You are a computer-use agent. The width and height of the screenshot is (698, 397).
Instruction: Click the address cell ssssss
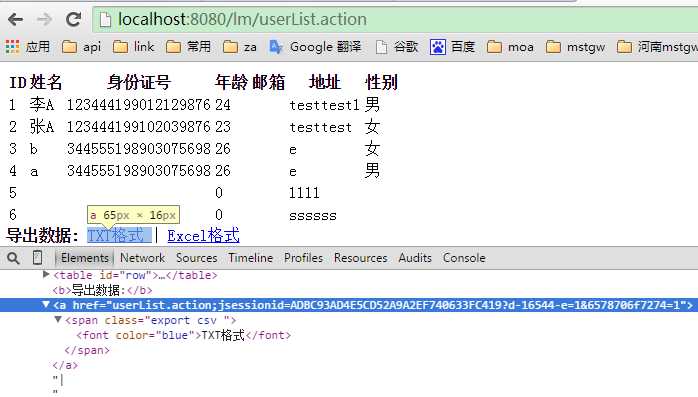312,216
